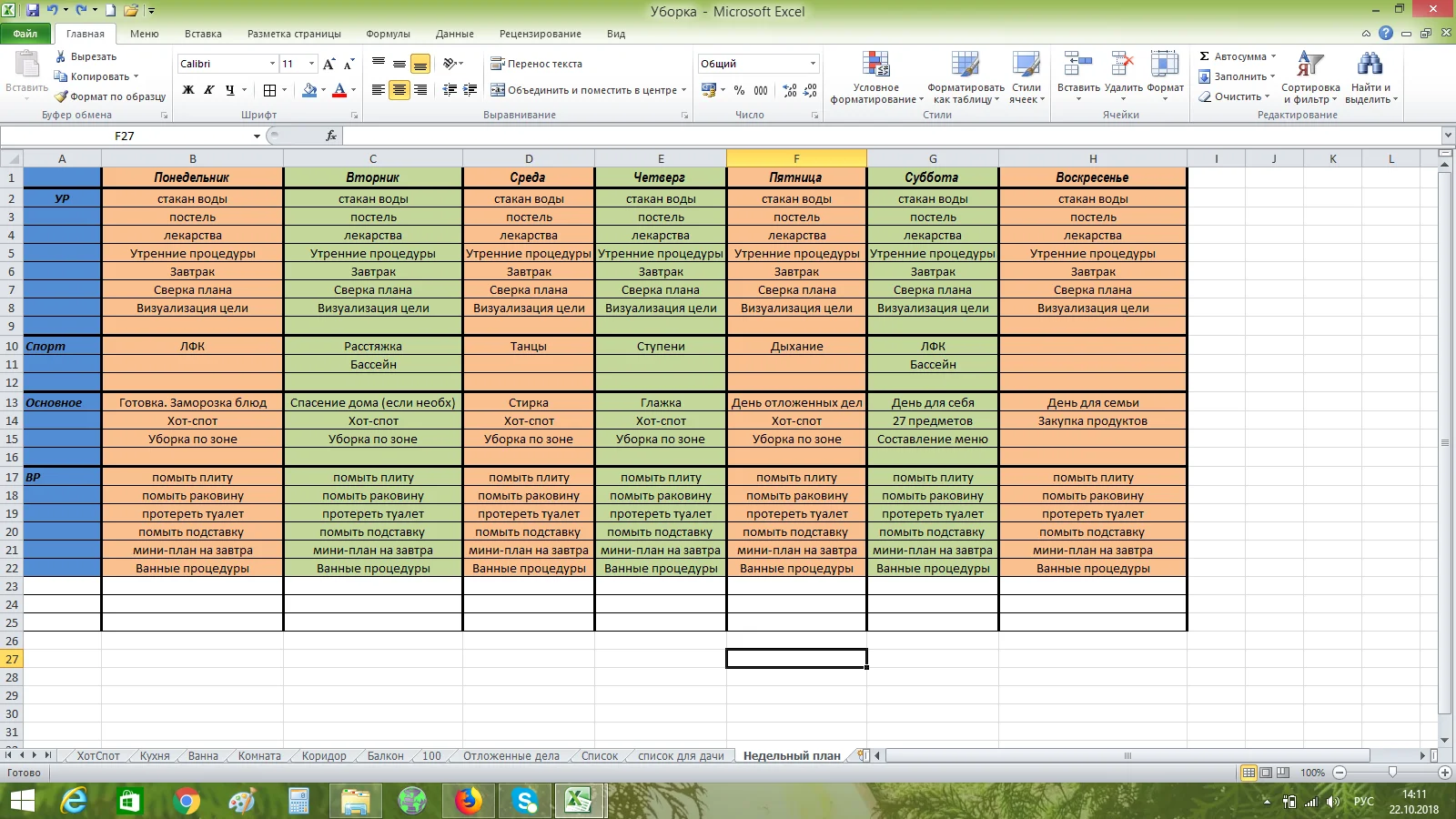
Task: Apply percent style to the cell
Action: click(x=739, y=90)
